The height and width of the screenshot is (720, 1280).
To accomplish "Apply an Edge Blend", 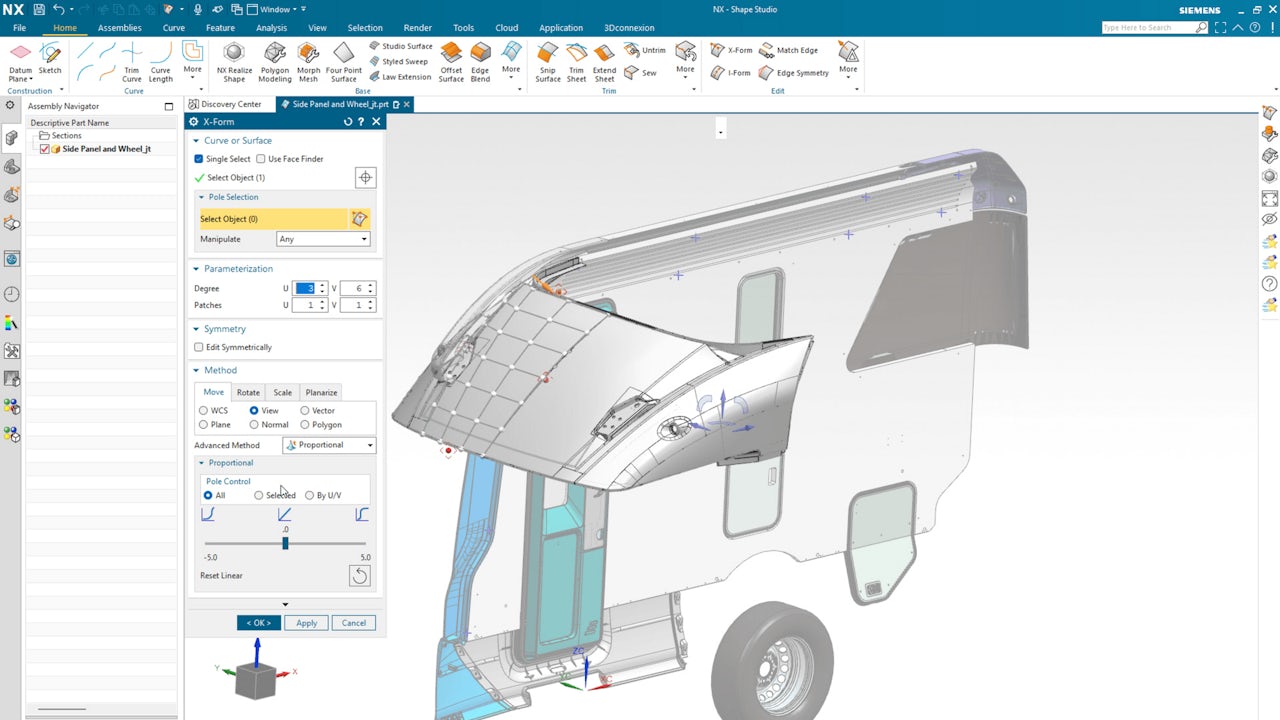I will pos(479,60).
